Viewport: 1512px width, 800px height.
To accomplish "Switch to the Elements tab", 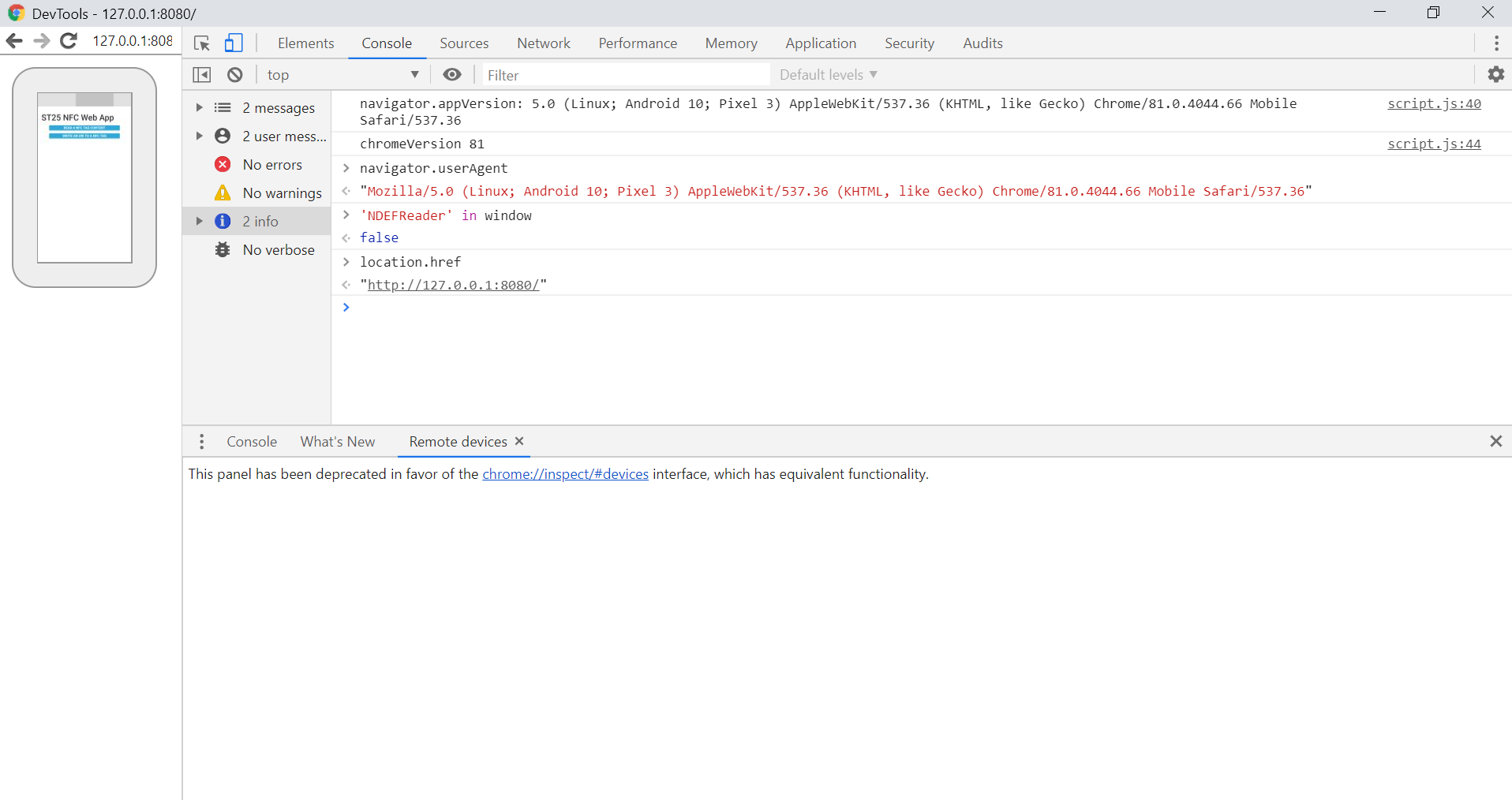I will click(x=306, y=43).
